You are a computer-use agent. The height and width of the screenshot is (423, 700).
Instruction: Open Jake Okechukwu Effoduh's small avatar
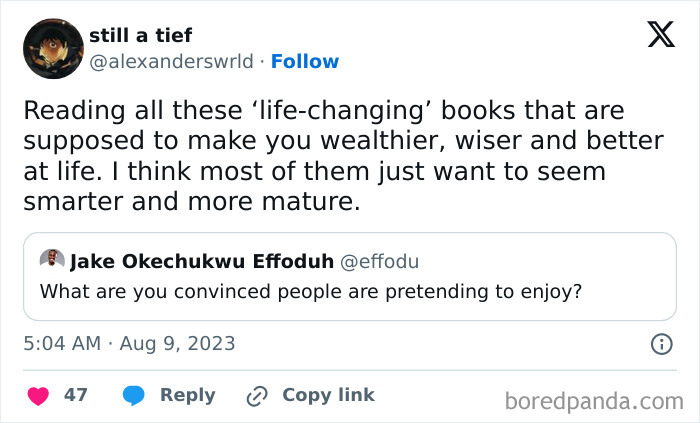52,258
